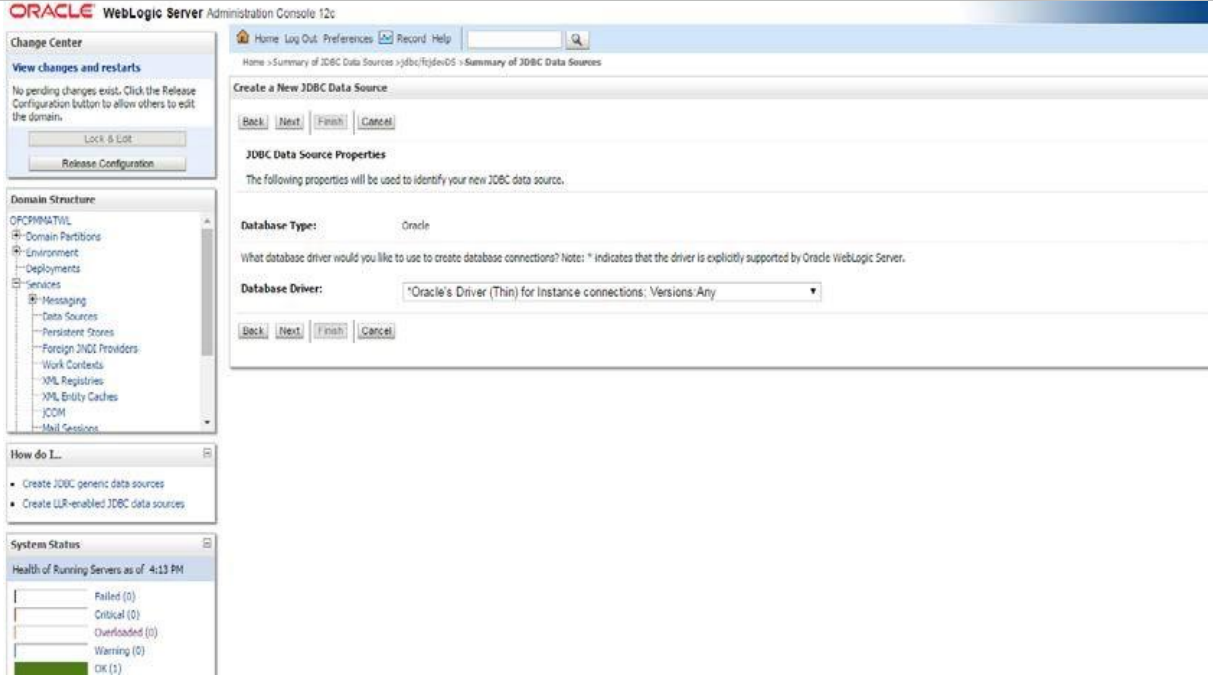The height and width of the screenshot is (697, 1213).
Task: Click Home in the breadcrumb trail
Action: click(254, 63)
